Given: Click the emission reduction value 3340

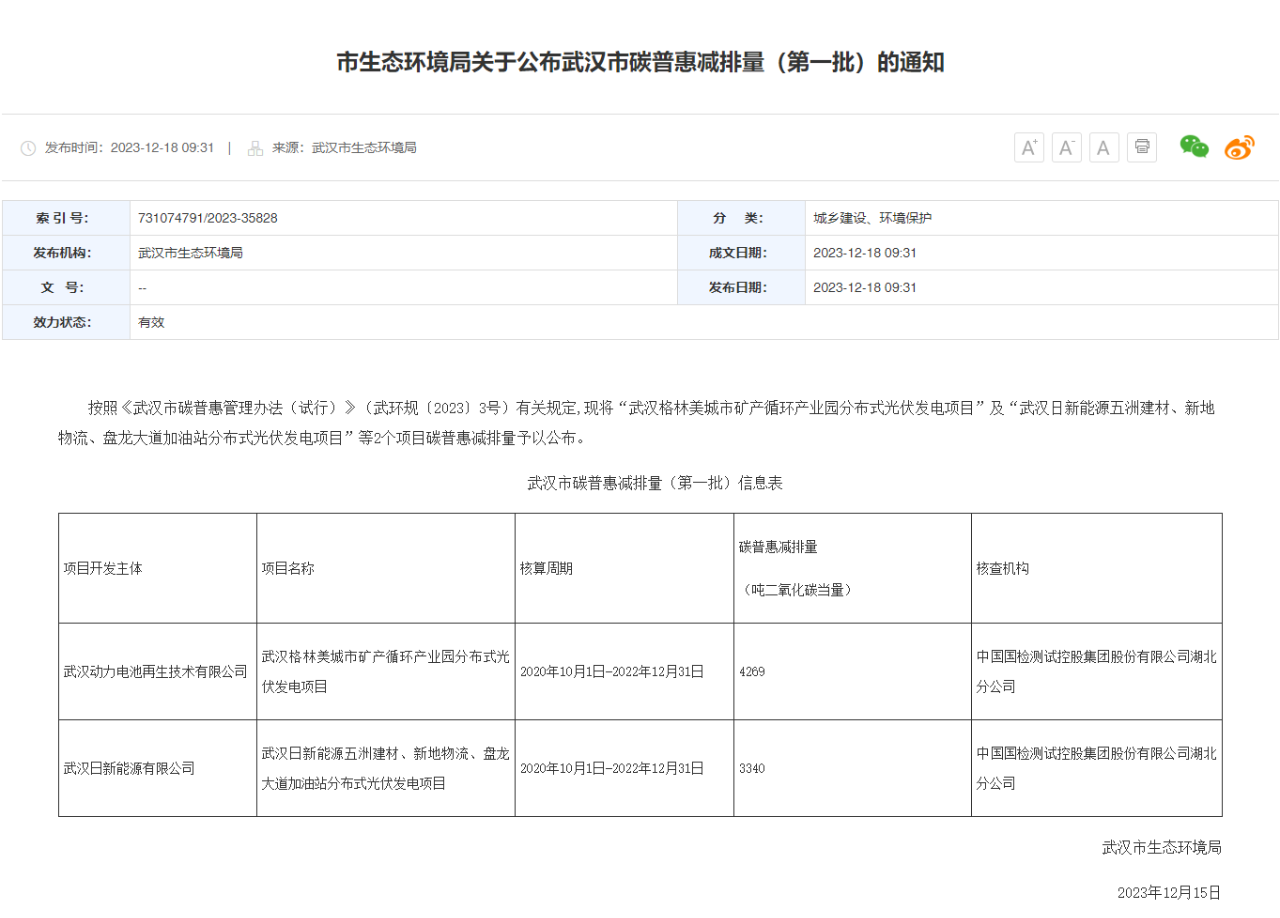Looking at the screenshot, I should (x=752, y=769).
